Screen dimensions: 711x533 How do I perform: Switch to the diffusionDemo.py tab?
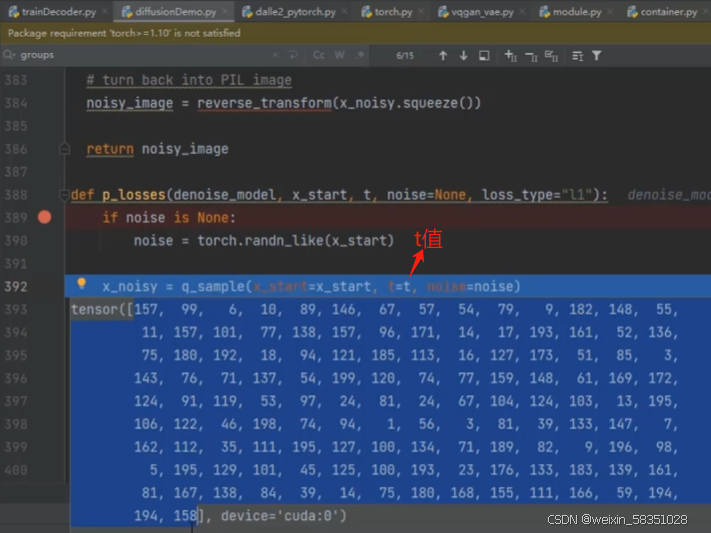point(175,12)
